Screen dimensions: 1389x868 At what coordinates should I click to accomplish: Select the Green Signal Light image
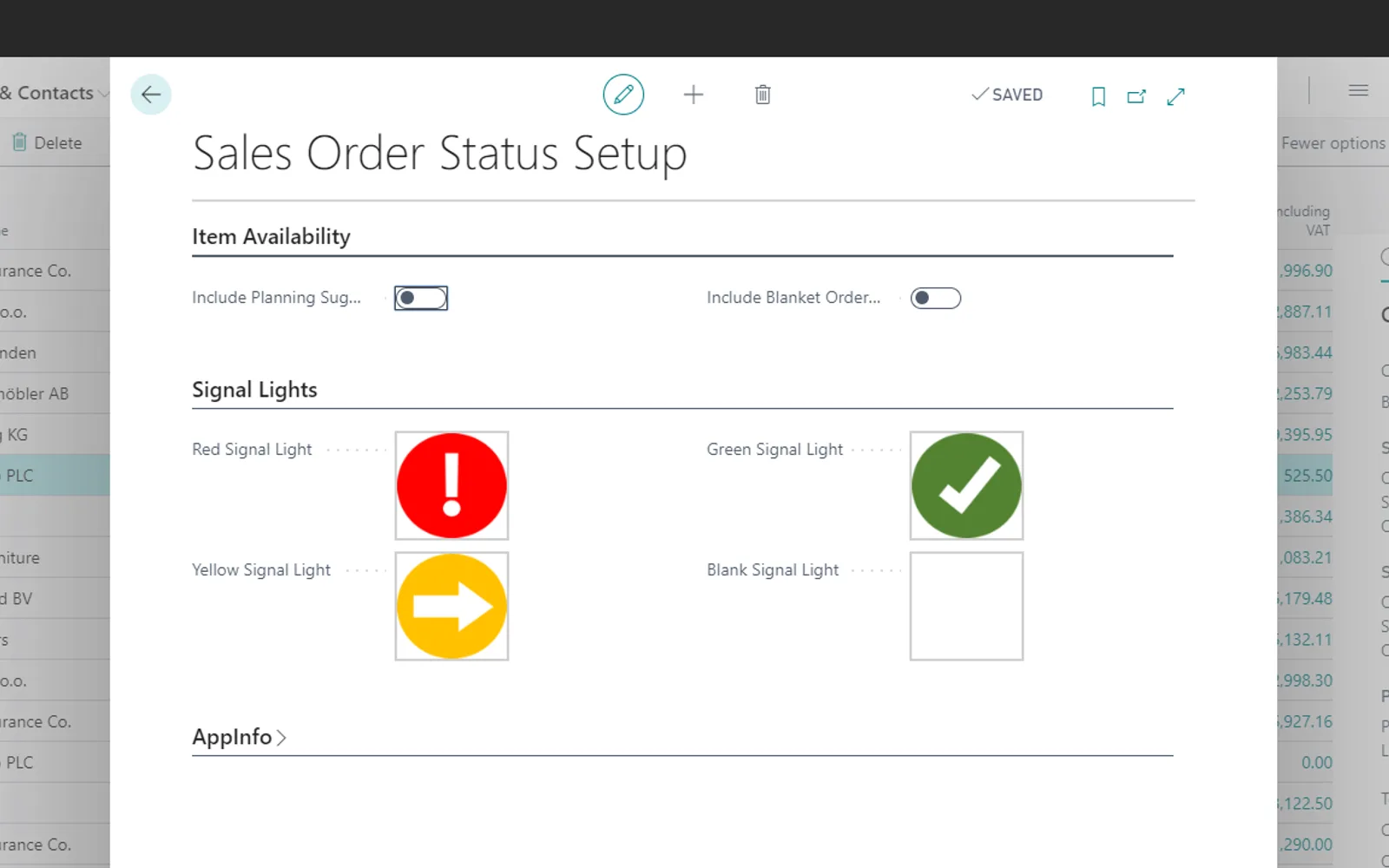(966, 485)
